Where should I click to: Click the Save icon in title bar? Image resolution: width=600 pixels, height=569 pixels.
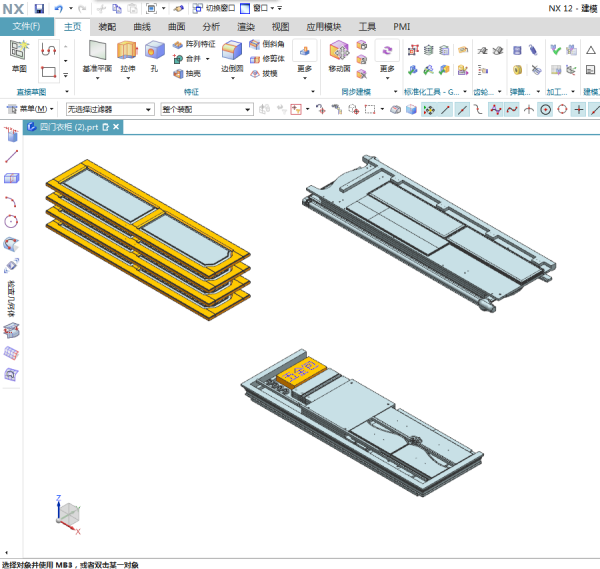(x=39, y=8)
